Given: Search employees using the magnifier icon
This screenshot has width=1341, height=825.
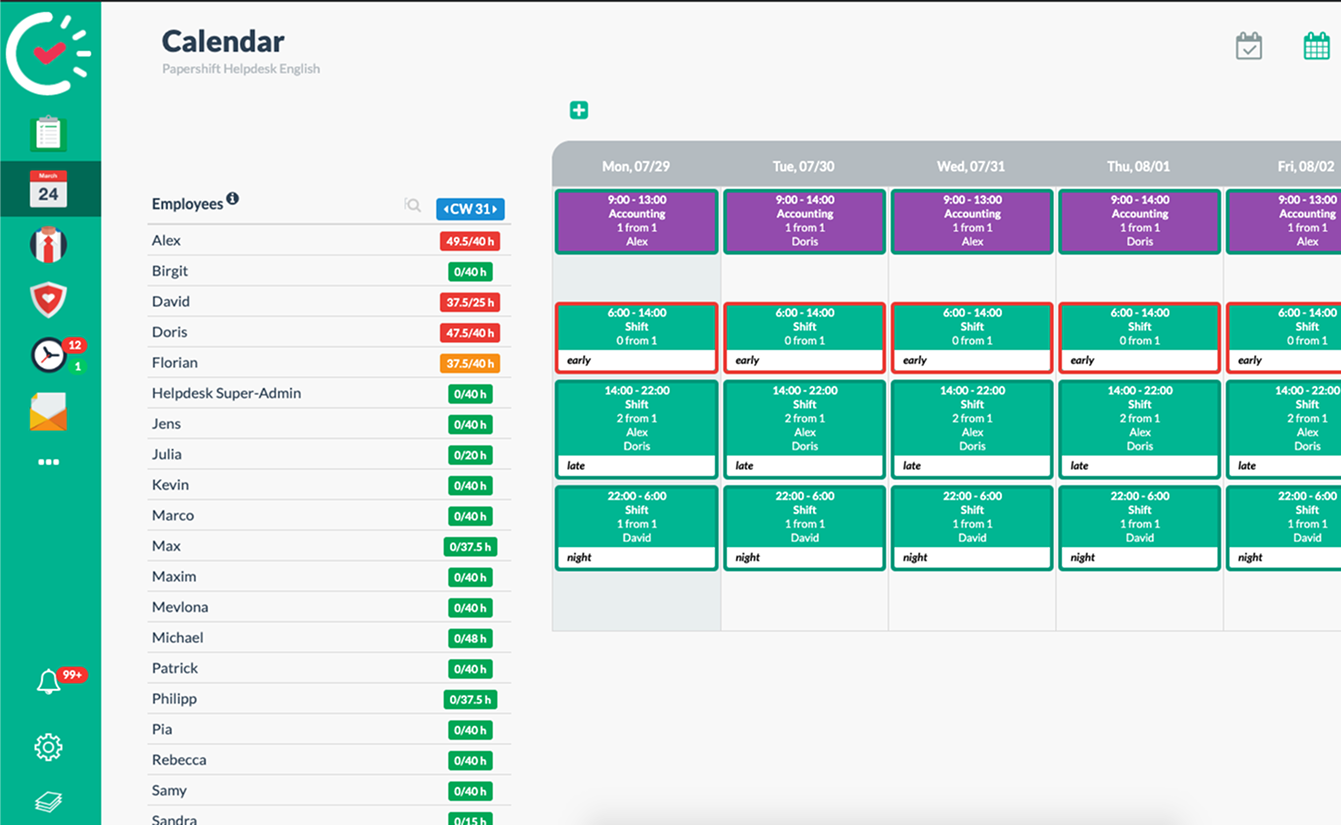Looking at the screenshot, I should (412, 205).
